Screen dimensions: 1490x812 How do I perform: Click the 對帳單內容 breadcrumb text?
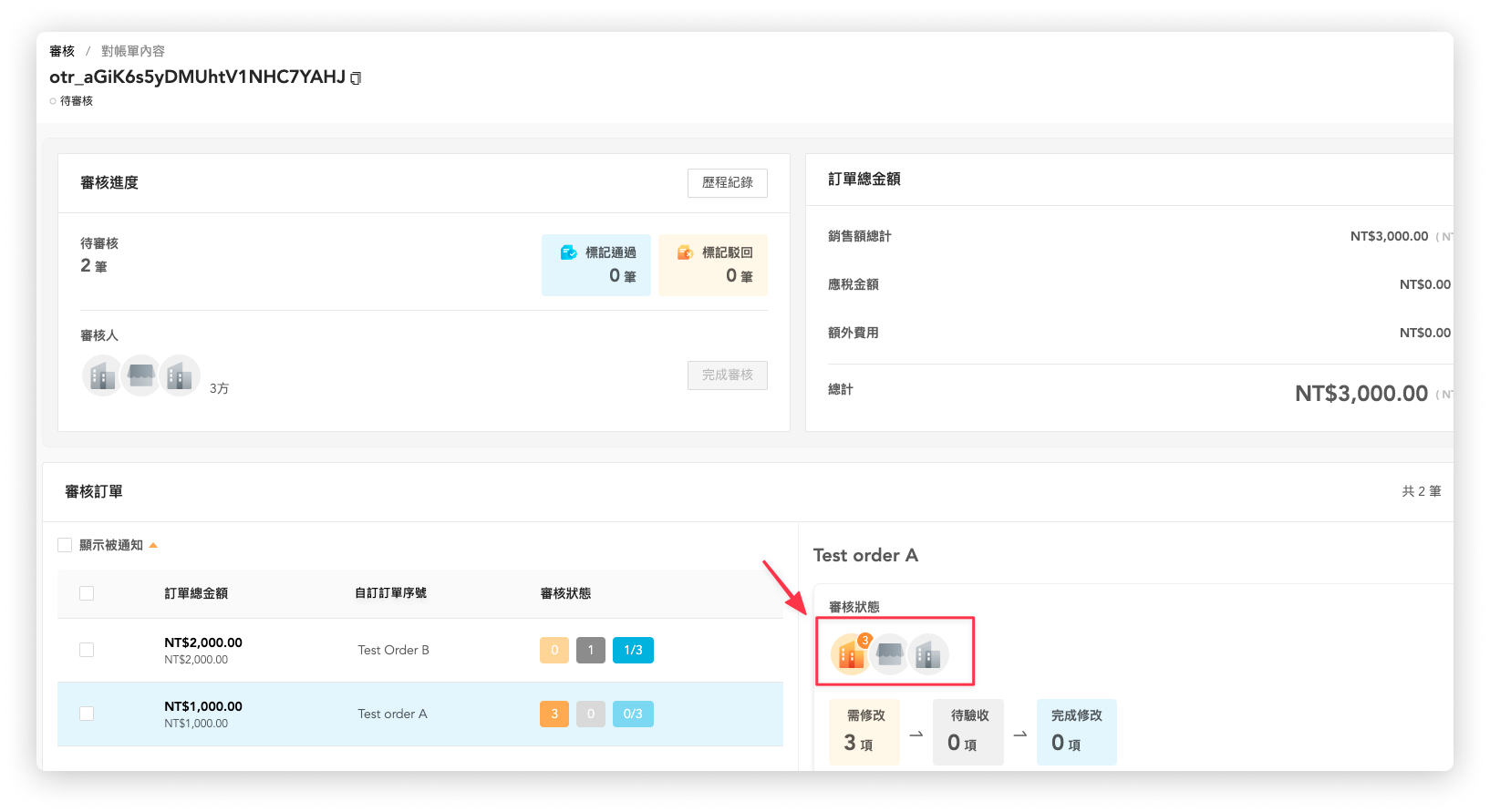click(133, 51)
